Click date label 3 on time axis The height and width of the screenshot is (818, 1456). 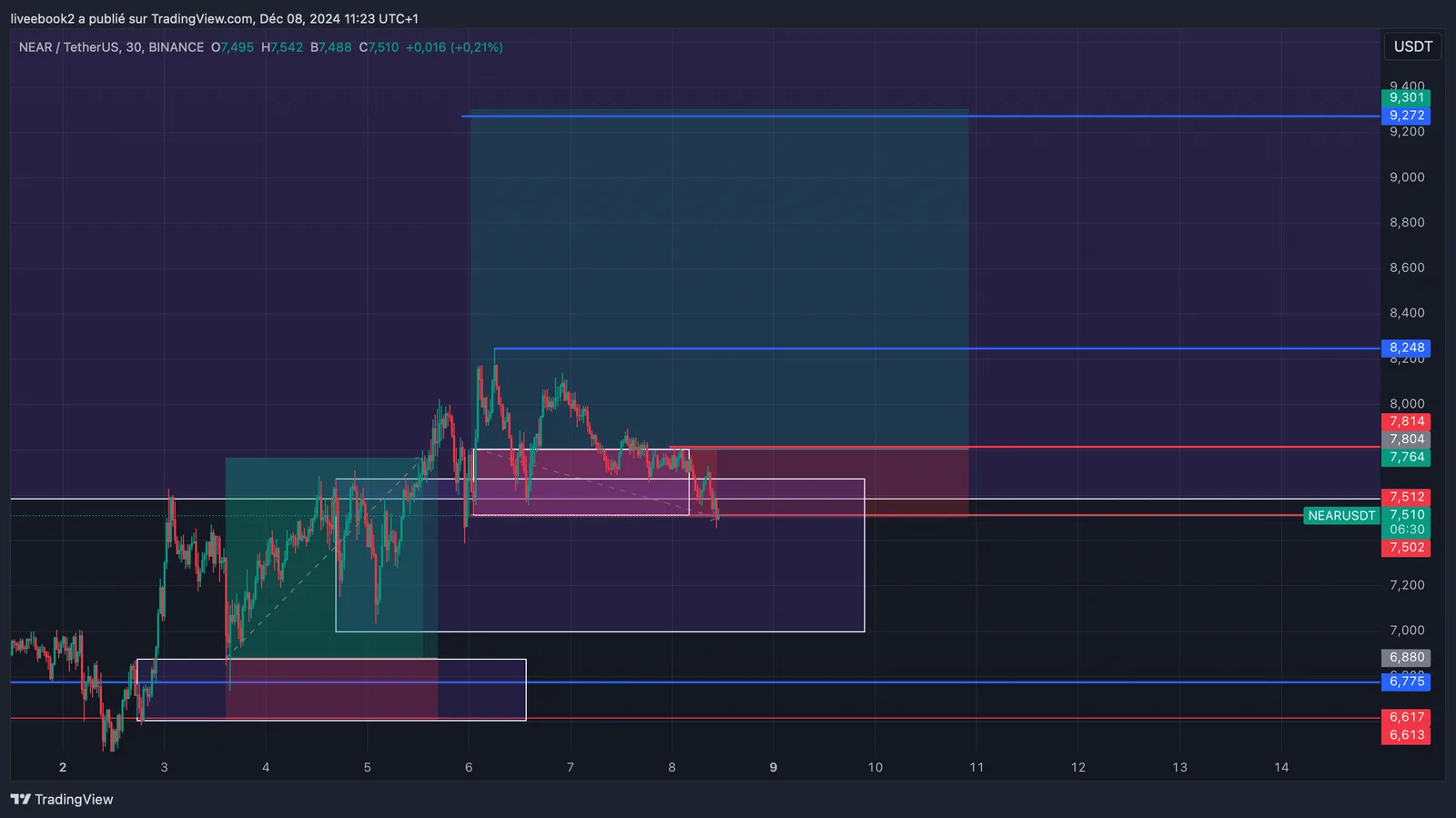[x=164, y=767]
